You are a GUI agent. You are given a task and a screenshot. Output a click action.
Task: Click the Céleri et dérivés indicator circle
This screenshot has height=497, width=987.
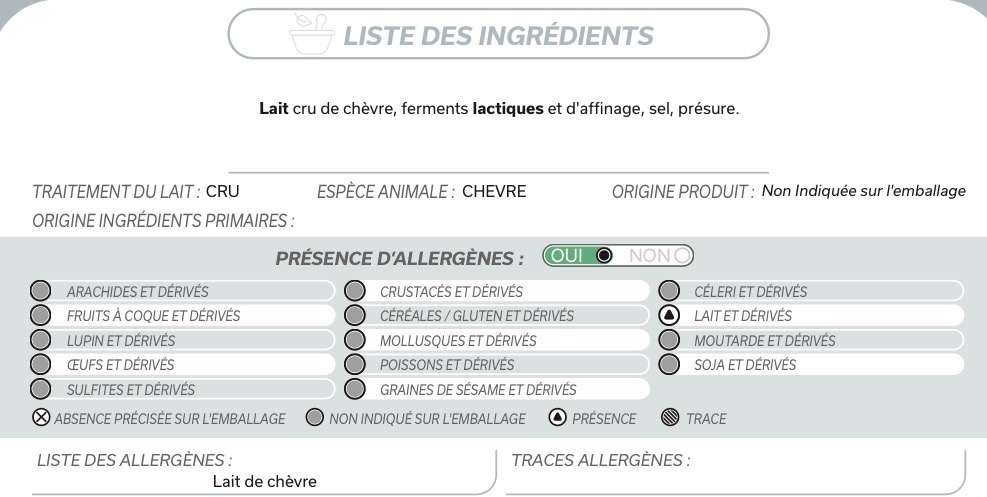point(670,292)
